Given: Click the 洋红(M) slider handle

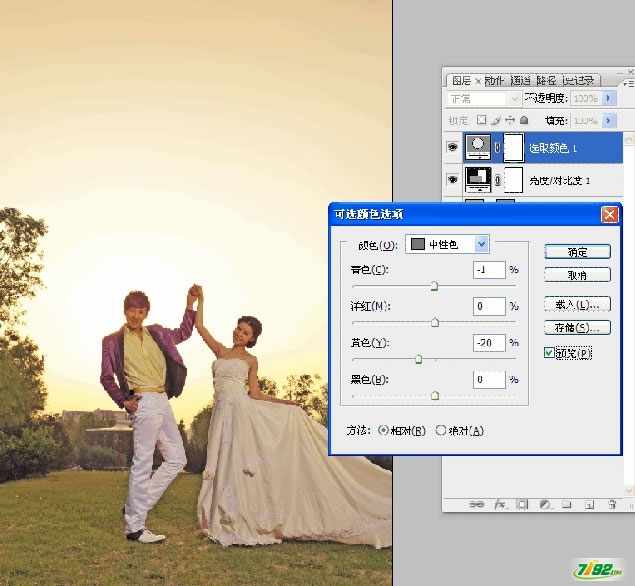Looking at the screenshot, I should (435, 322).
